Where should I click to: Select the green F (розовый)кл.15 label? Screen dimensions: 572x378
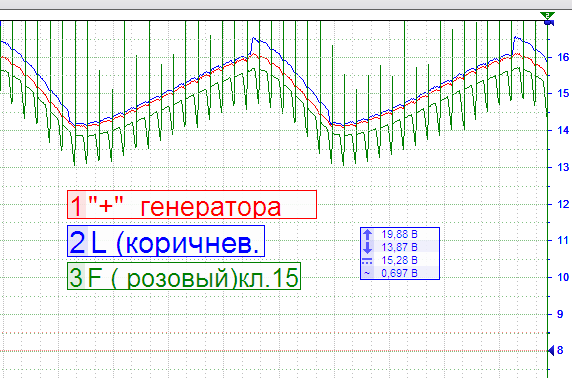pos(184,276)
